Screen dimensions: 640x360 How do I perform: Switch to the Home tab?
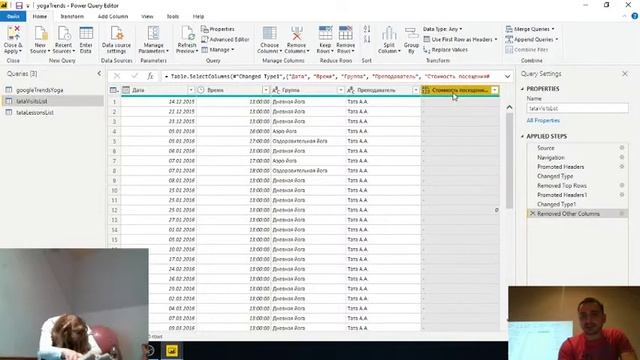(x=40, y=16)
